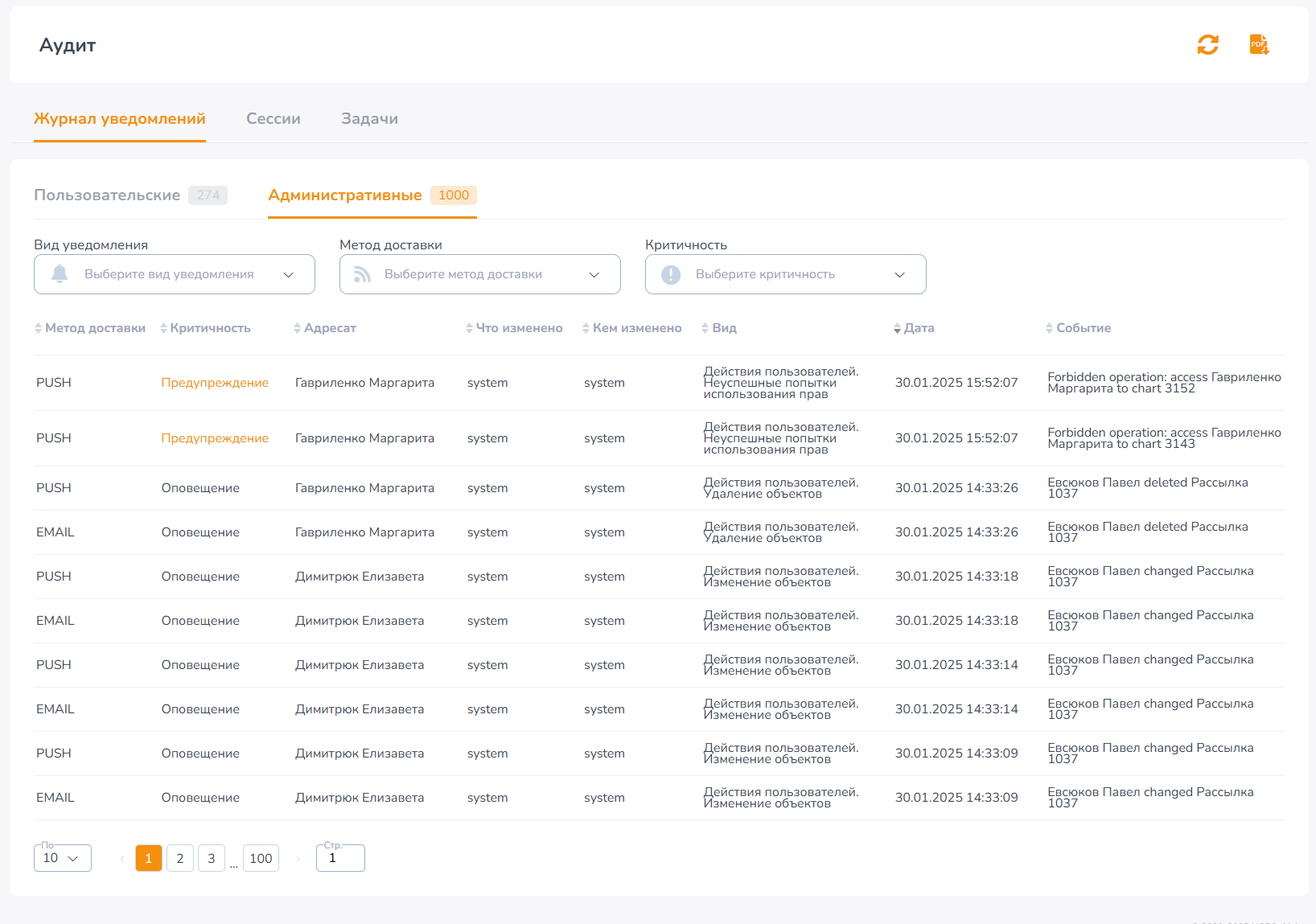
Task: Open the Критичность dropdown
Action: point(786,274)
